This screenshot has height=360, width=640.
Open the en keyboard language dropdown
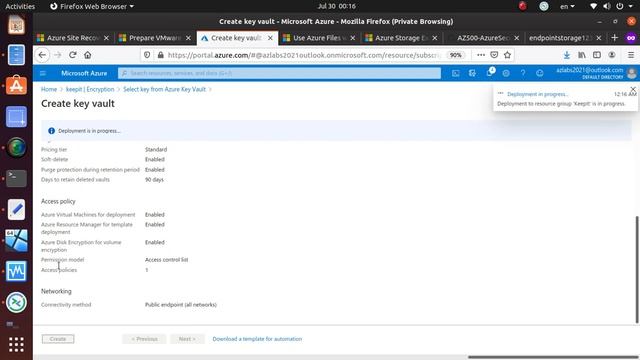(567, 6)
